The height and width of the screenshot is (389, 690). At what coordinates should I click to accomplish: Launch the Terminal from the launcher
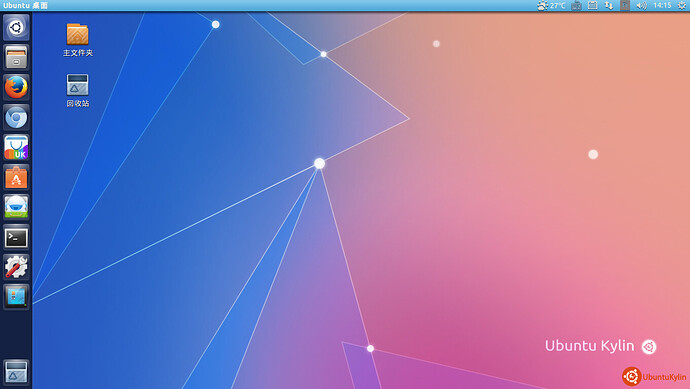(x=16, y=238)
